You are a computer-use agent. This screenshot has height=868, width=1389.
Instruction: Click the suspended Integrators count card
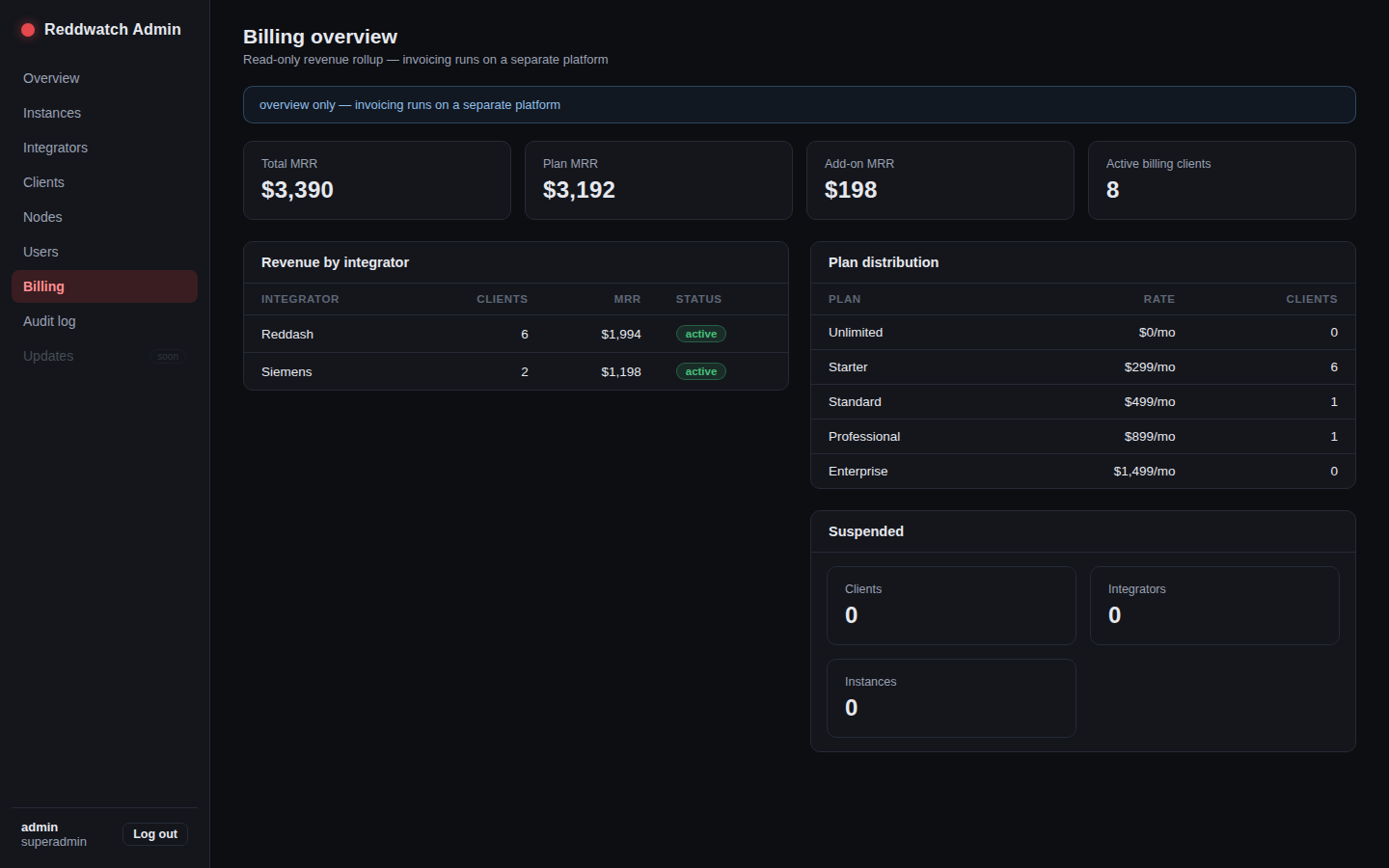1214,606
